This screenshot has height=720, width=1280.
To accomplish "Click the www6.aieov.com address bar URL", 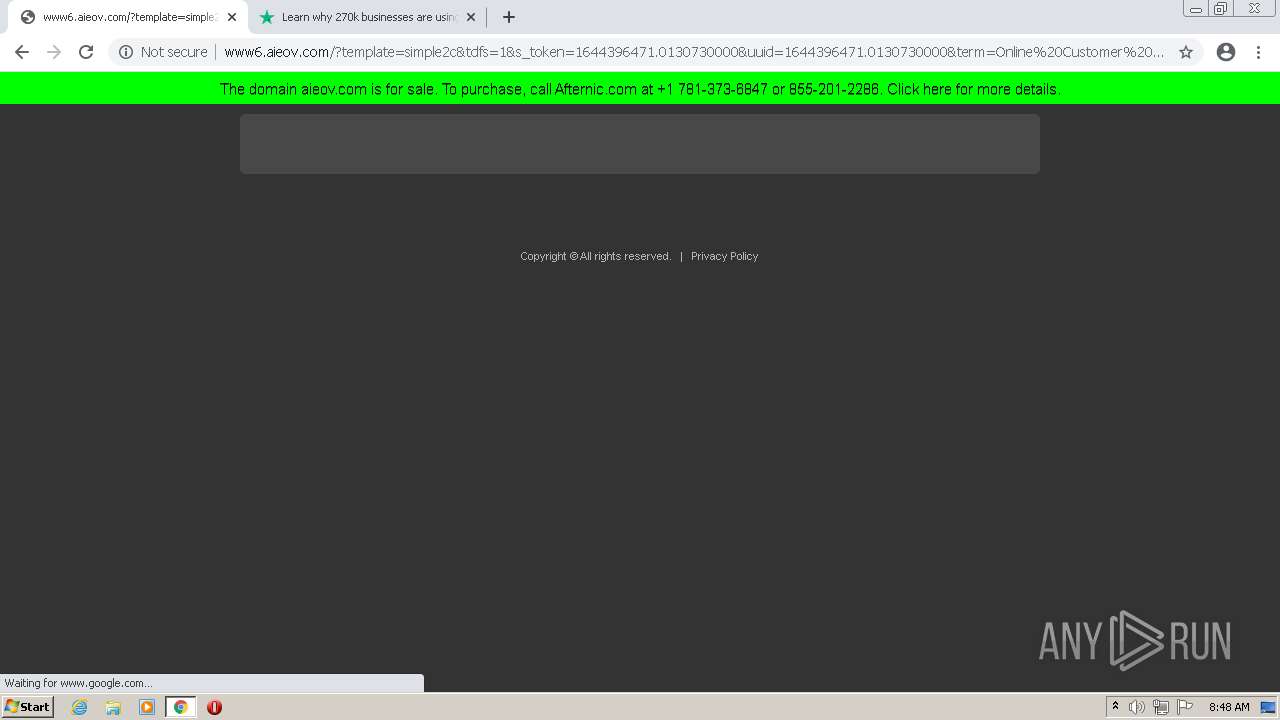I will click(694, 52).
